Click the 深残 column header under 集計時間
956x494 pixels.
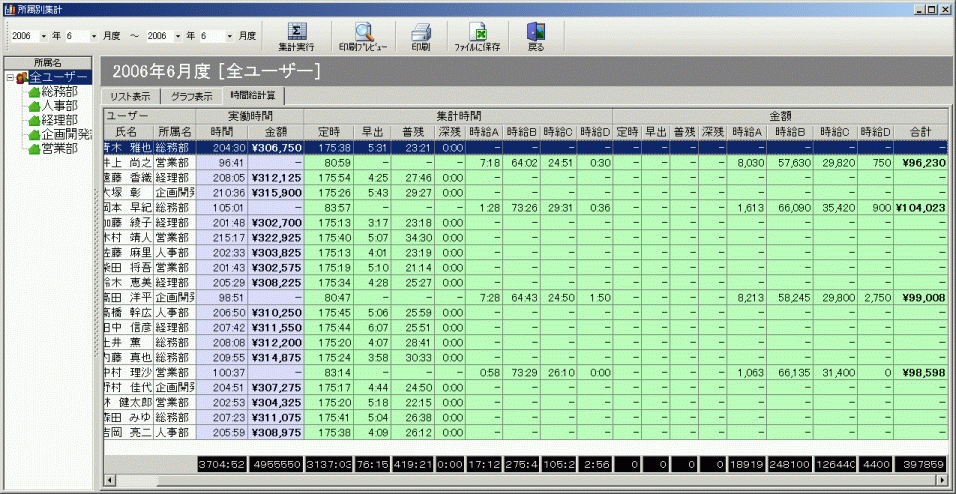[451, 131]
